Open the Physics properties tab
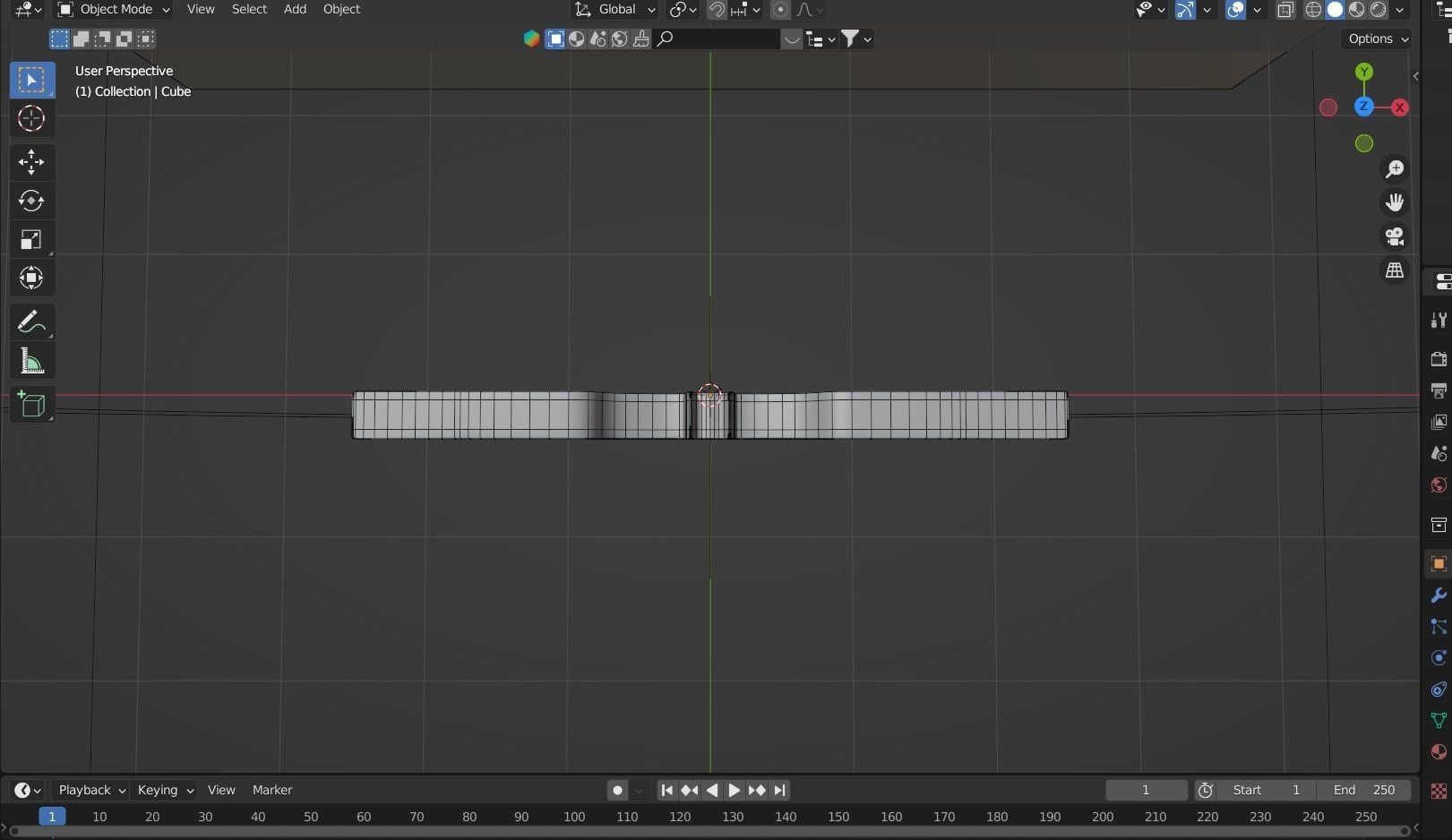 1439,657
